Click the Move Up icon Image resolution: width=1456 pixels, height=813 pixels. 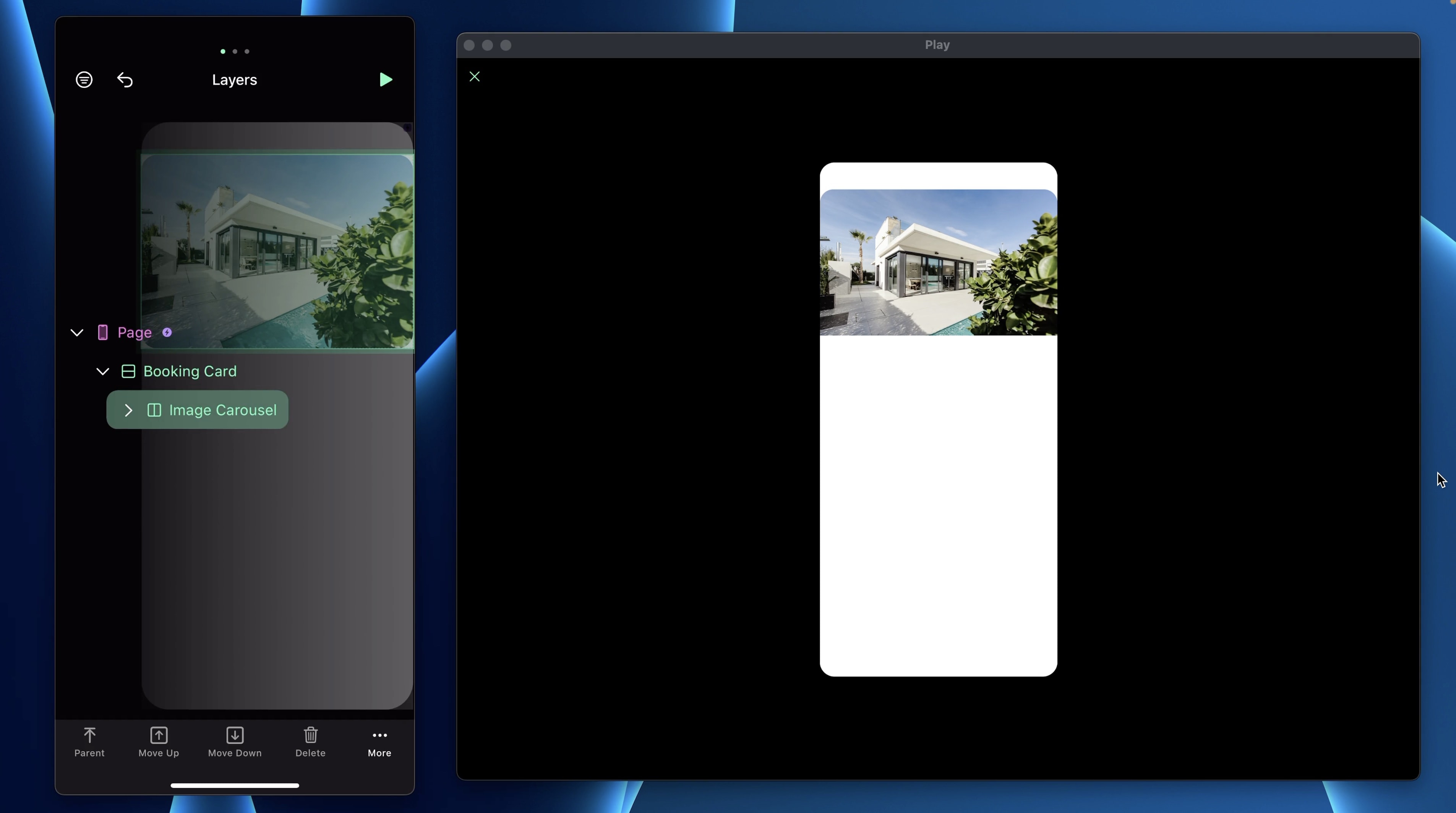point(159,735)
